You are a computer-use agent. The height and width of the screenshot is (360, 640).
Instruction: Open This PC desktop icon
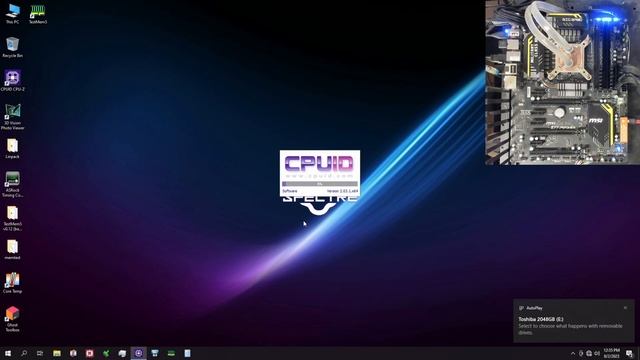coord(12,14)
